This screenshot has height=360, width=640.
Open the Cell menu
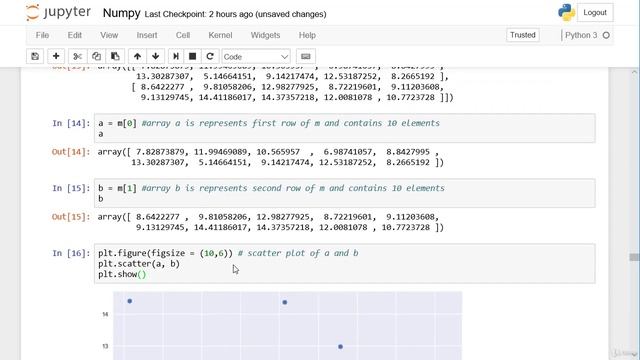pyautogui.click(x=183, y=35)
